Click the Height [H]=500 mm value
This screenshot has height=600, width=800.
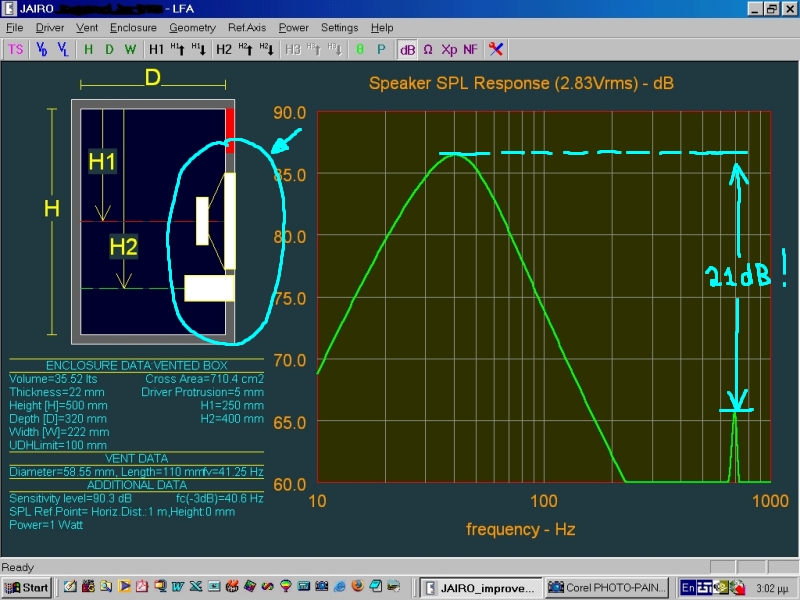(58, 405)
